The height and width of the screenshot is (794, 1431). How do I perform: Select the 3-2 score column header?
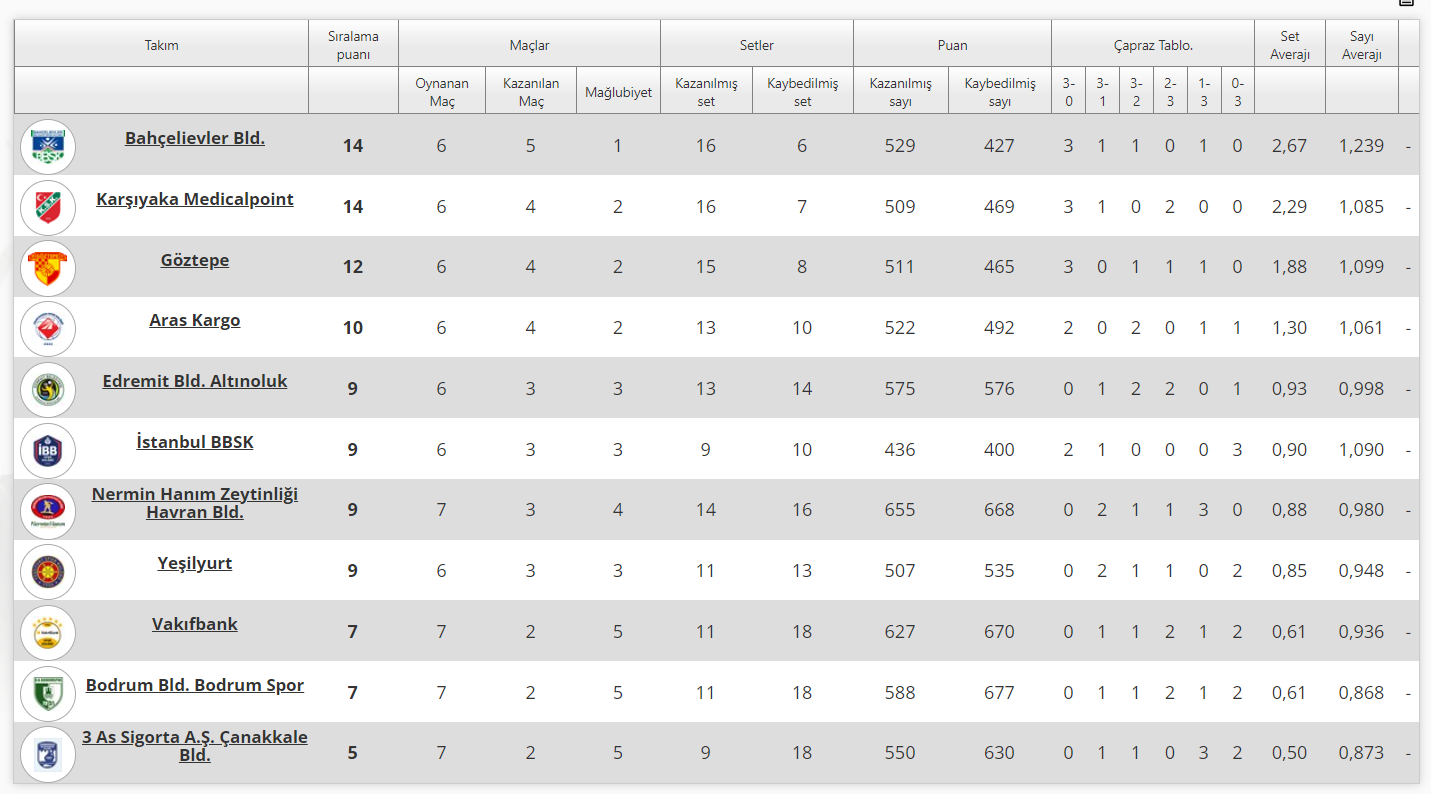pyautogui.click(x=1136, y=92)
